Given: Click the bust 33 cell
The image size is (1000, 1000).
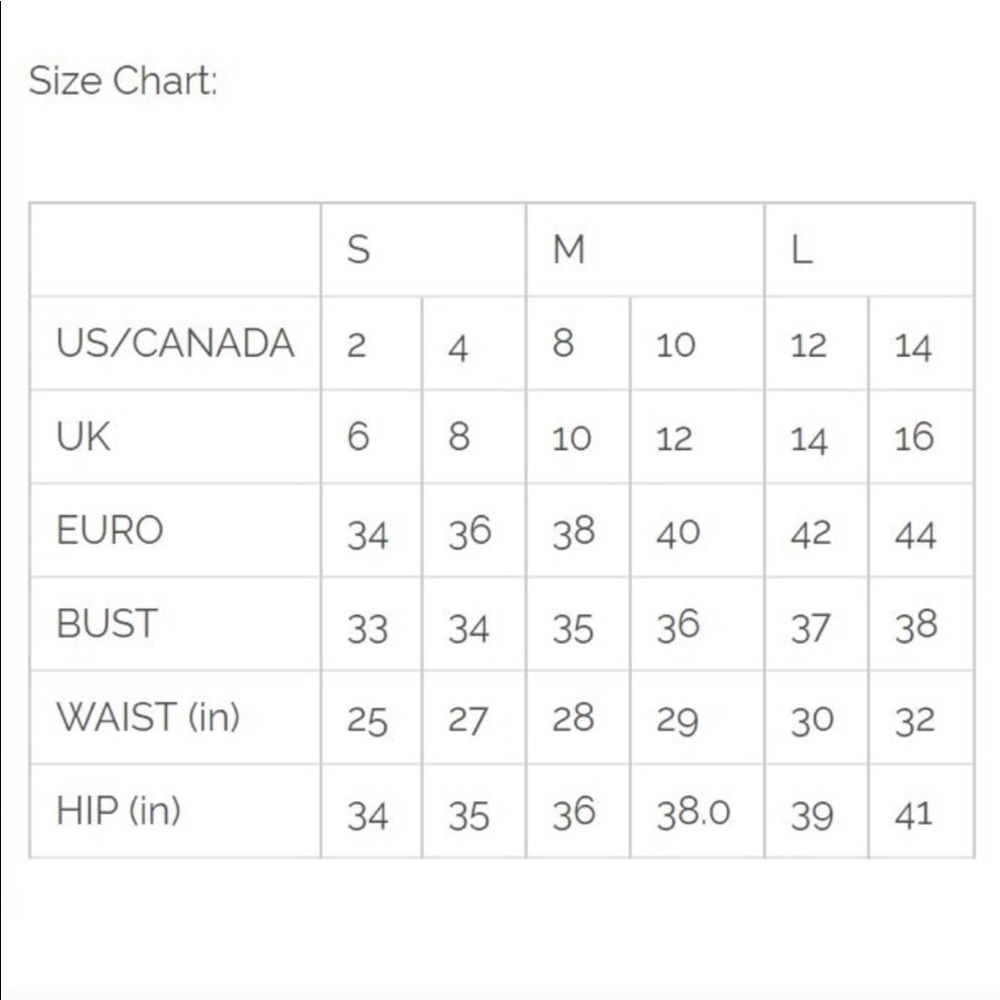Looking at the screenshot, I should (367, 628).
